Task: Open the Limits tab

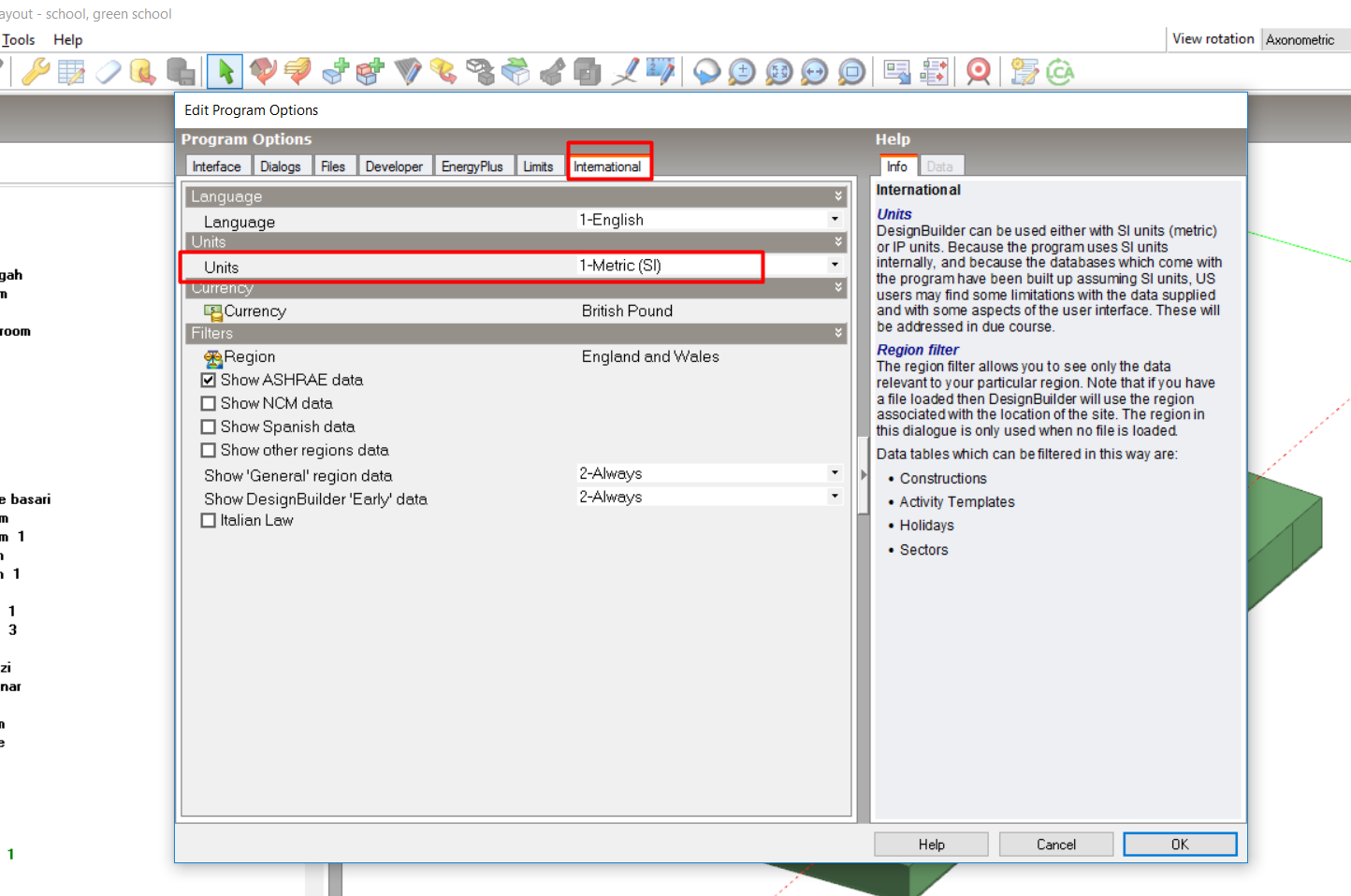Action: click(538, 166)
